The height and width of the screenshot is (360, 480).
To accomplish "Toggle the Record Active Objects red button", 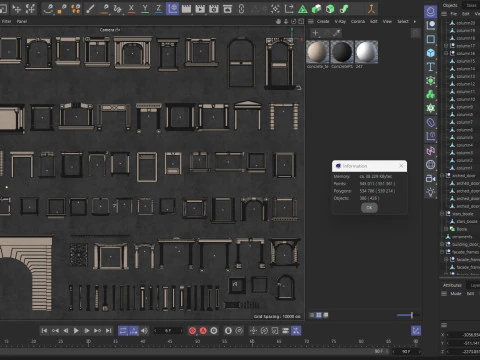I will click(x=192, y=331).
